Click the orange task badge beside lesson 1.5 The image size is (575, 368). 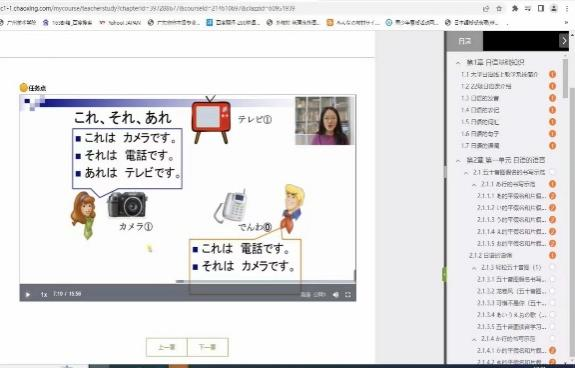[x=552, y=122]
